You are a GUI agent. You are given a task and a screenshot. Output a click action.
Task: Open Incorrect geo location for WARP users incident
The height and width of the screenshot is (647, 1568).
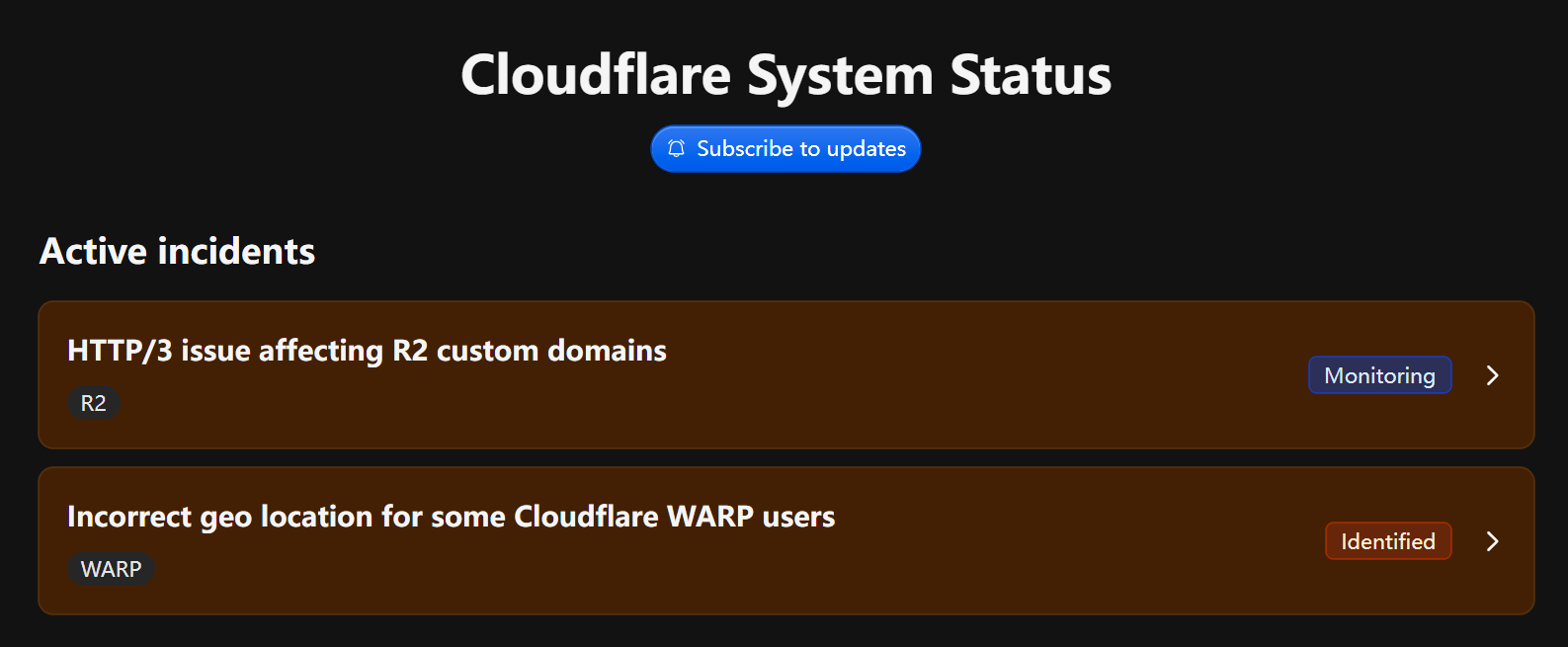451,517
